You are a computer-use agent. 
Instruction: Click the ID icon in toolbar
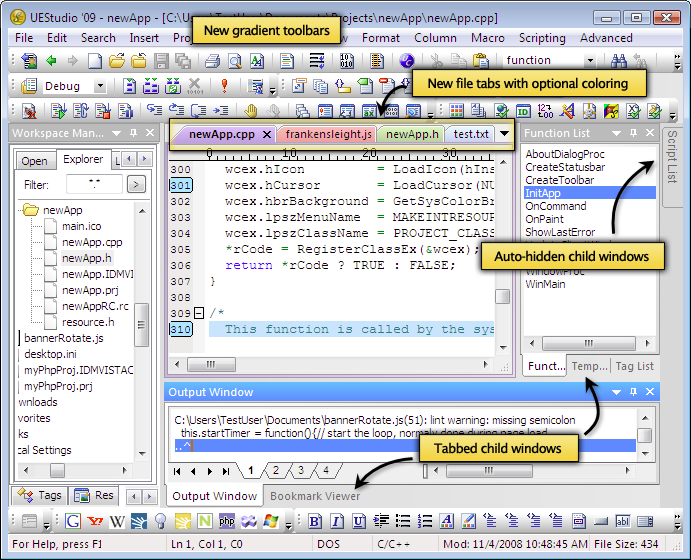(523, 111)
